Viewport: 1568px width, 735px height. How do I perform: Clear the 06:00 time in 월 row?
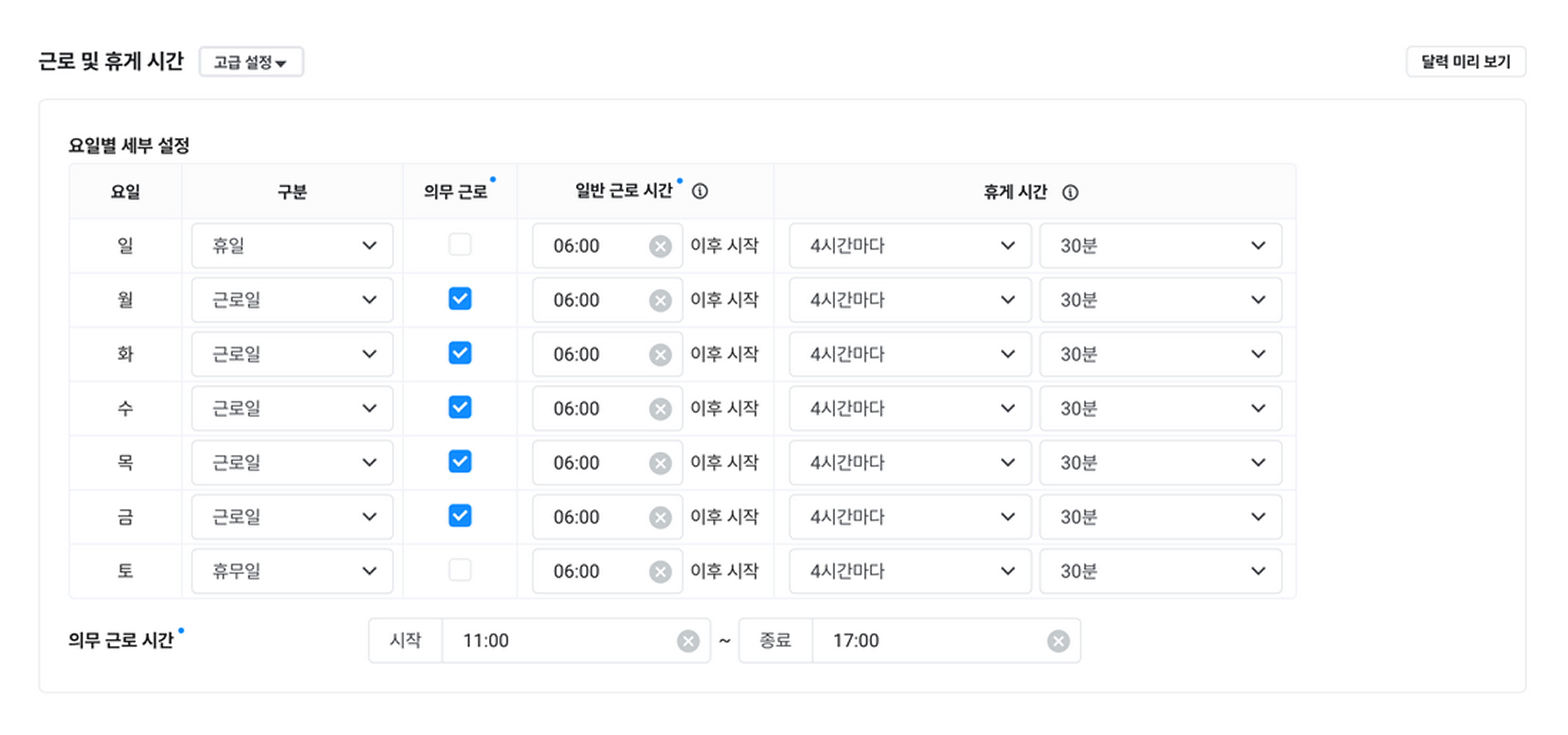pyautogui.click(x=660, y=300)
